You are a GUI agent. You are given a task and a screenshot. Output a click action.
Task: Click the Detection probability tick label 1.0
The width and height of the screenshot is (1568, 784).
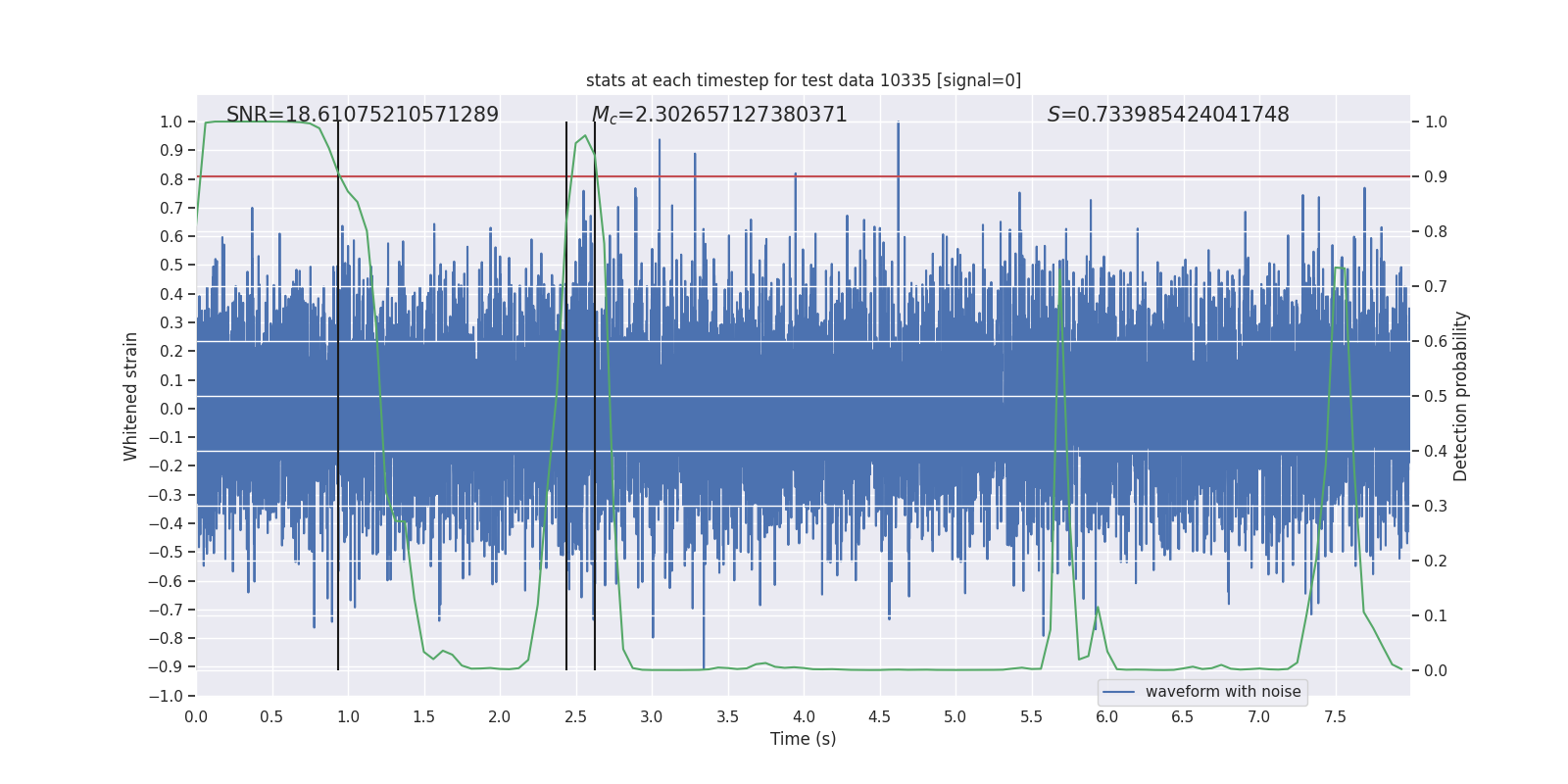pyautogui.click(x=1436, y=122)
